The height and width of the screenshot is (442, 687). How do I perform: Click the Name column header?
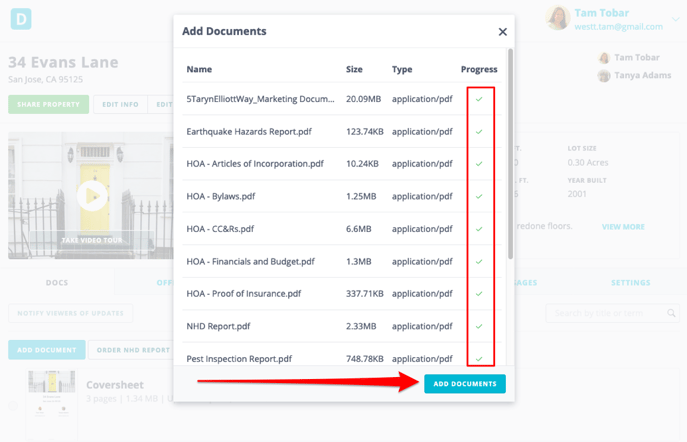tap(199, 69)
